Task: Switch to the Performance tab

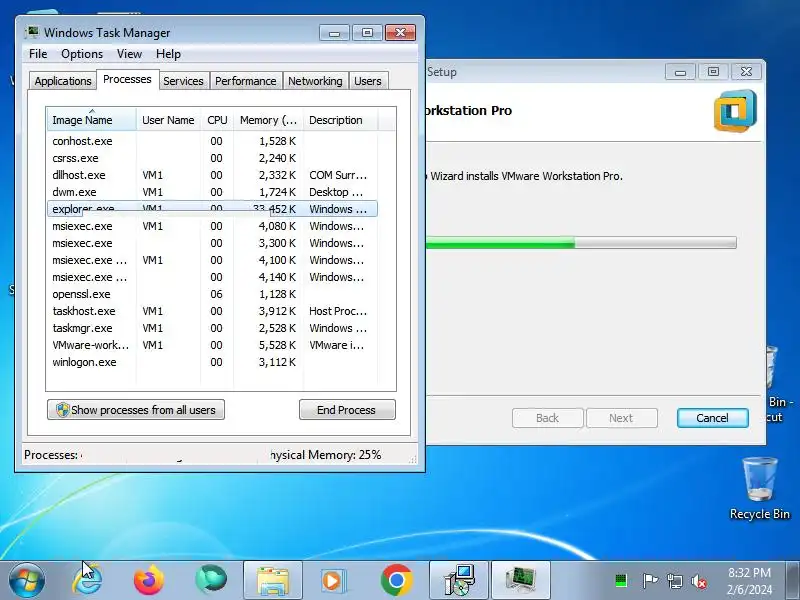Action: coord(245,81)
